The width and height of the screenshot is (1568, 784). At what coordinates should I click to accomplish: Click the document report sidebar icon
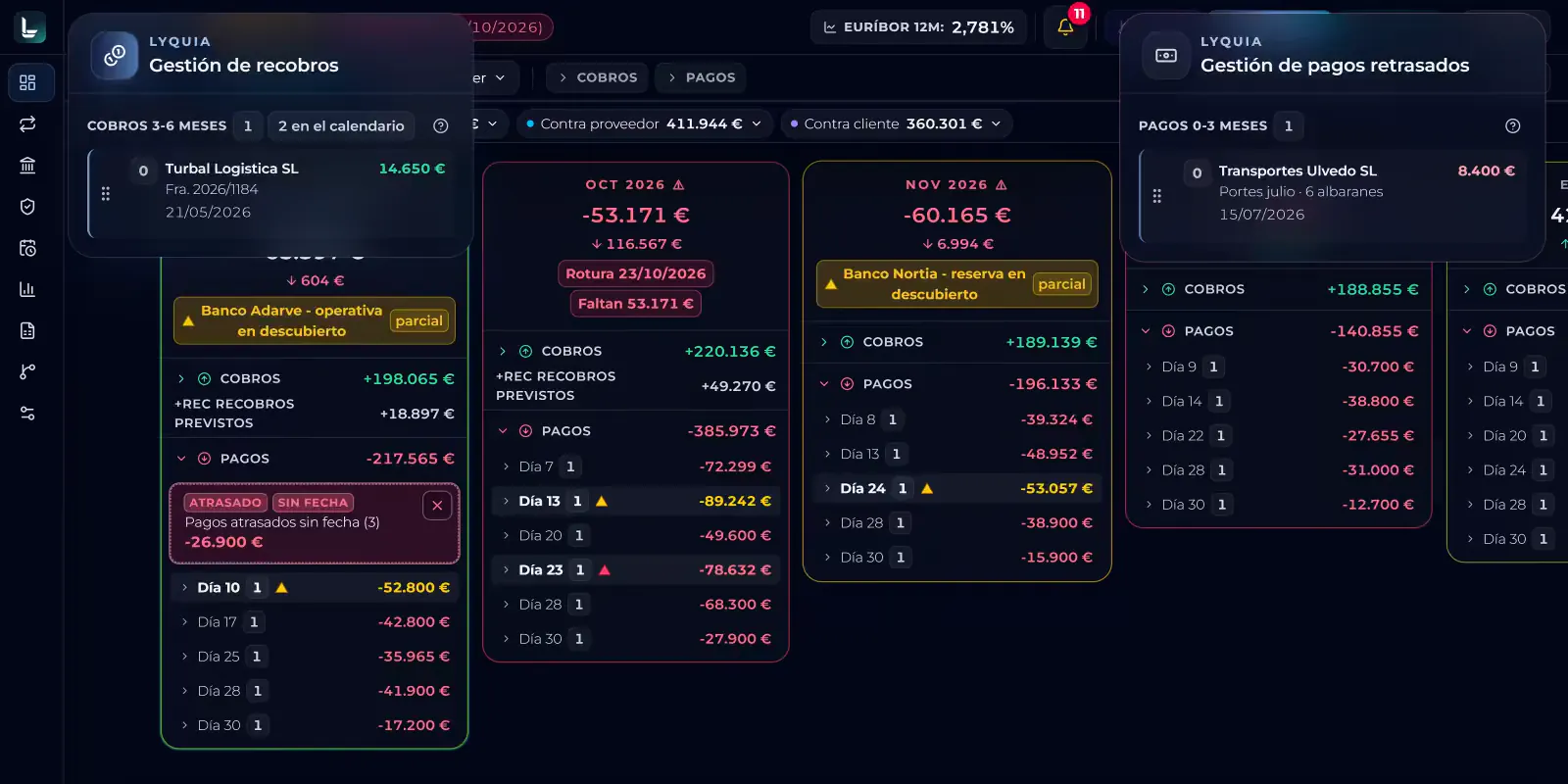coord(27,330)
